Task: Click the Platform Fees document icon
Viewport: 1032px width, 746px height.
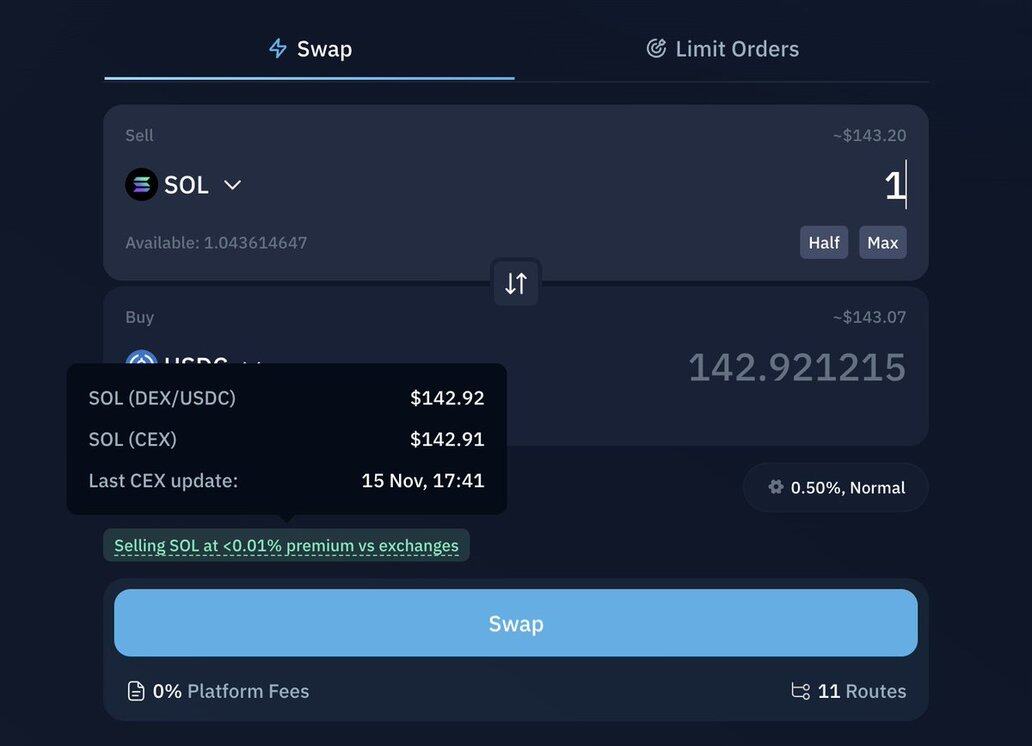Action: 136,691
